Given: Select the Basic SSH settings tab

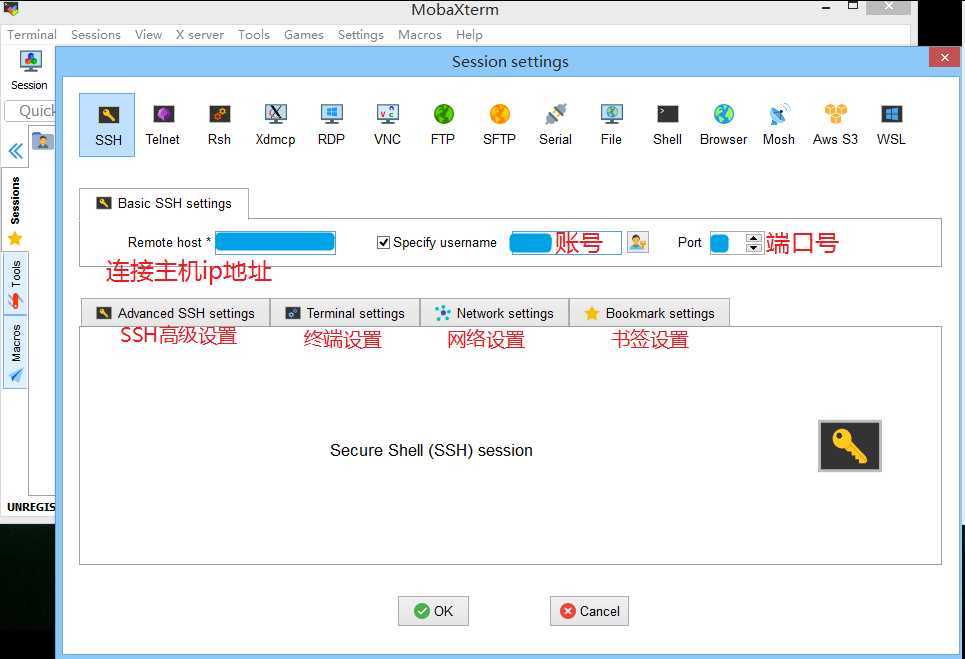Looking at the screenshot, I should pos(164,204).
